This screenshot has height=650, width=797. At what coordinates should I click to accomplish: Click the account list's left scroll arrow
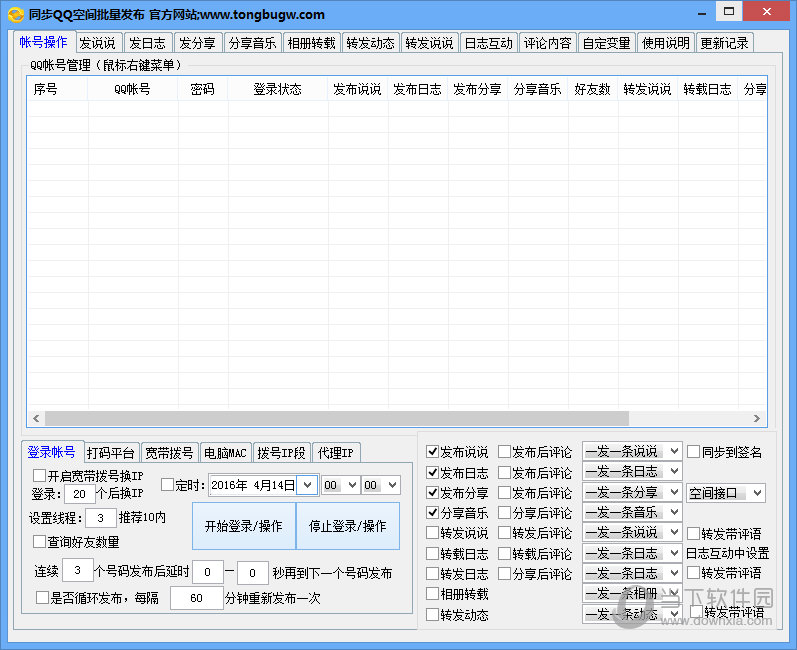click(x=36, y=418)
